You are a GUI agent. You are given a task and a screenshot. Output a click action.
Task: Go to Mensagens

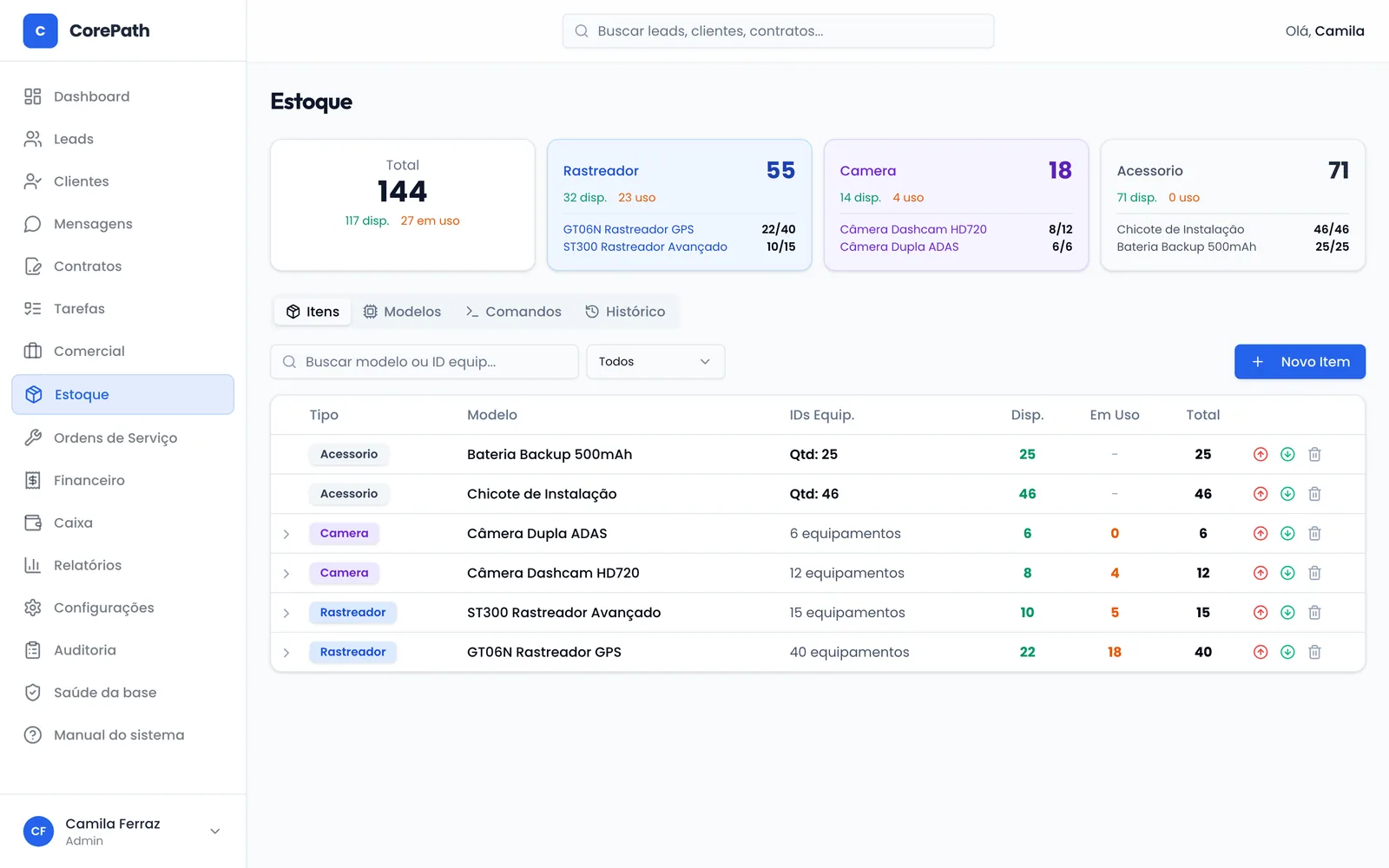[123, 224]
